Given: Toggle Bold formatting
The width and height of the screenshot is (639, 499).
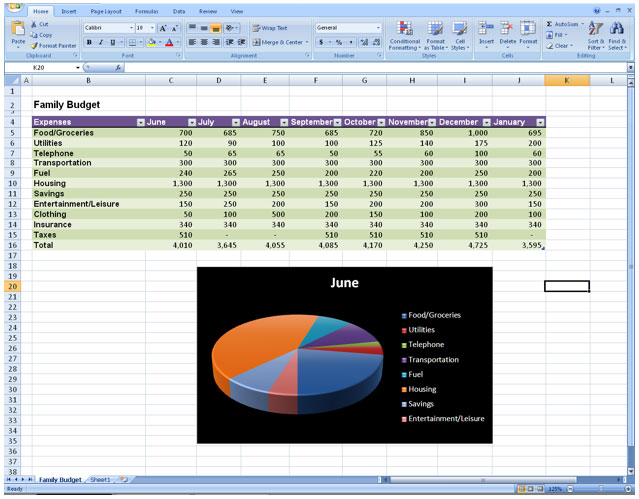Looking at the screenshot, I should [88, 43].
